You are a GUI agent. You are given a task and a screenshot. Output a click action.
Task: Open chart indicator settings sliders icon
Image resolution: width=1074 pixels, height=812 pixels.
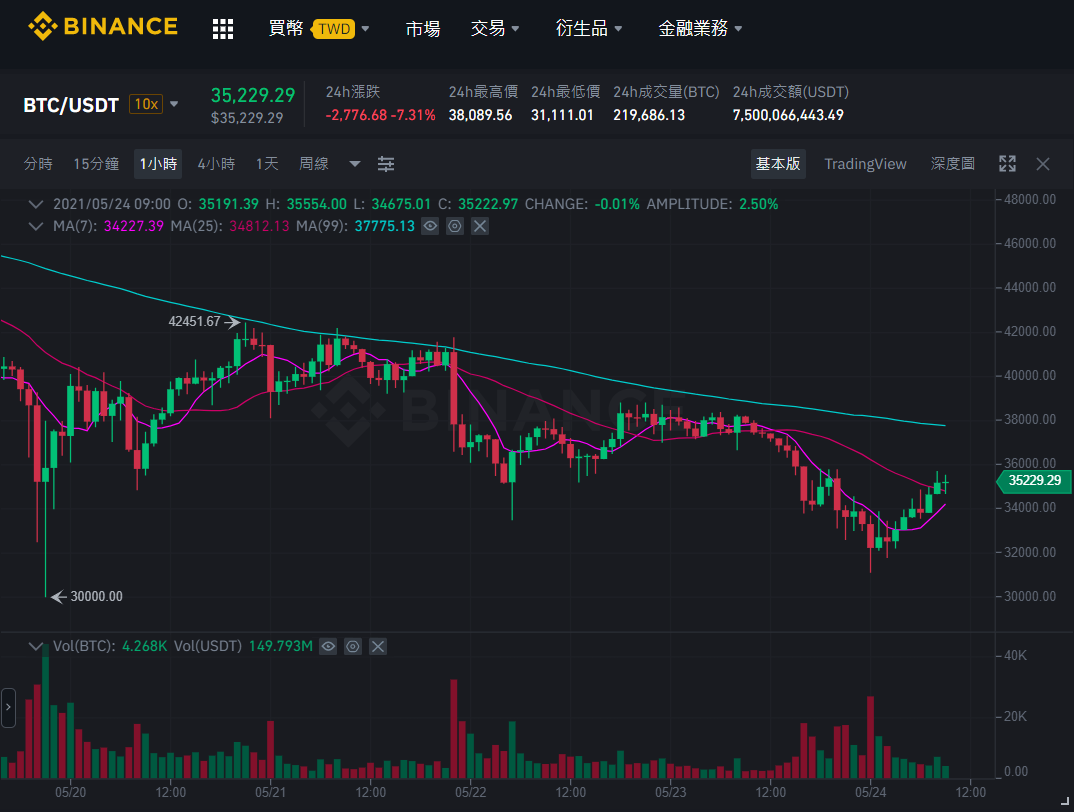pos(386,164)
